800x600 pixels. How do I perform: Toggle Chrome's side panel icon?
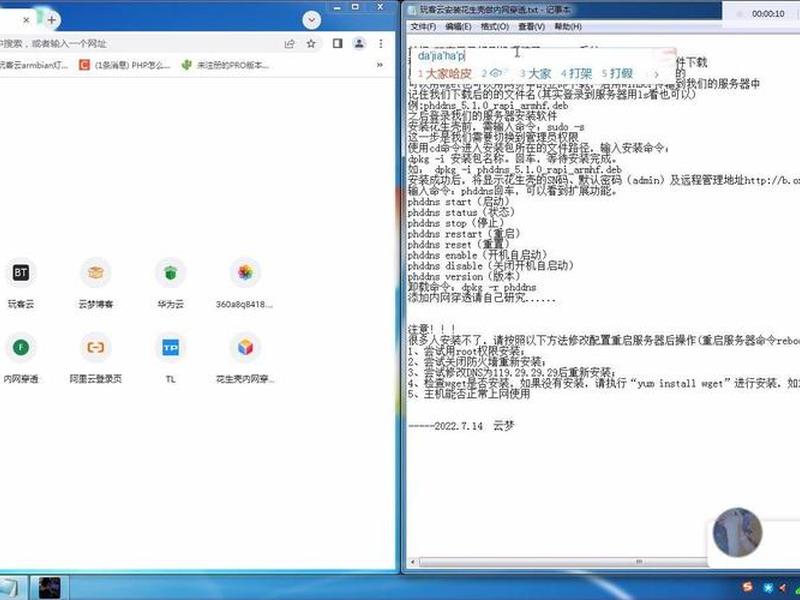tap(337, 44)
